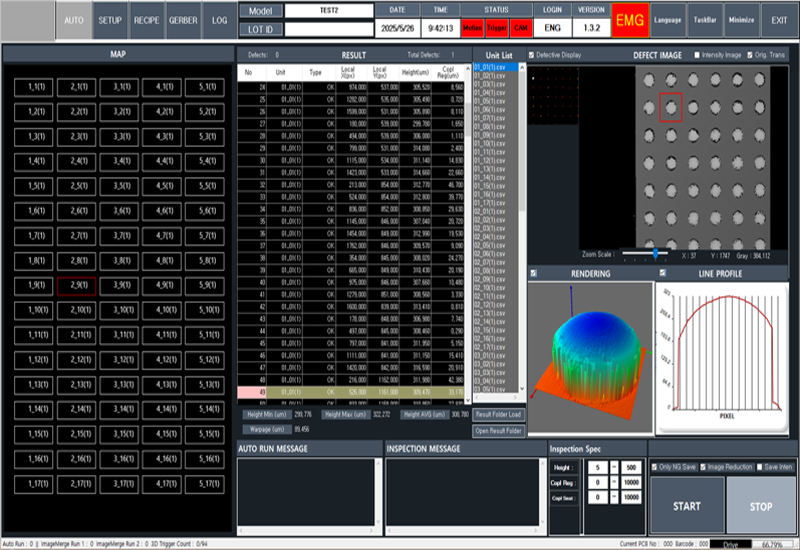Toggle the Only NG Save checkbox
800x550 pixels.
(x=655, y=466)
